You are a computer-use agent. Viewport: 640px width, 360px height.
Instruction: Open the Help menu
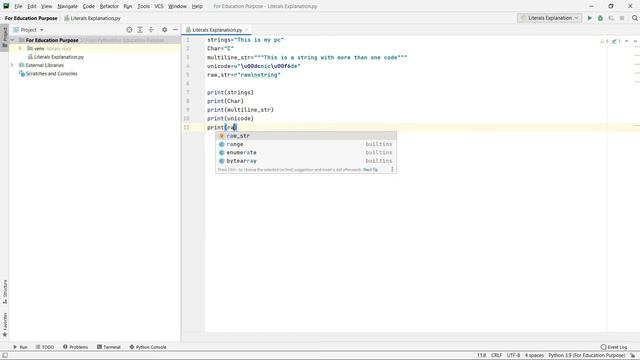point(197,6)
